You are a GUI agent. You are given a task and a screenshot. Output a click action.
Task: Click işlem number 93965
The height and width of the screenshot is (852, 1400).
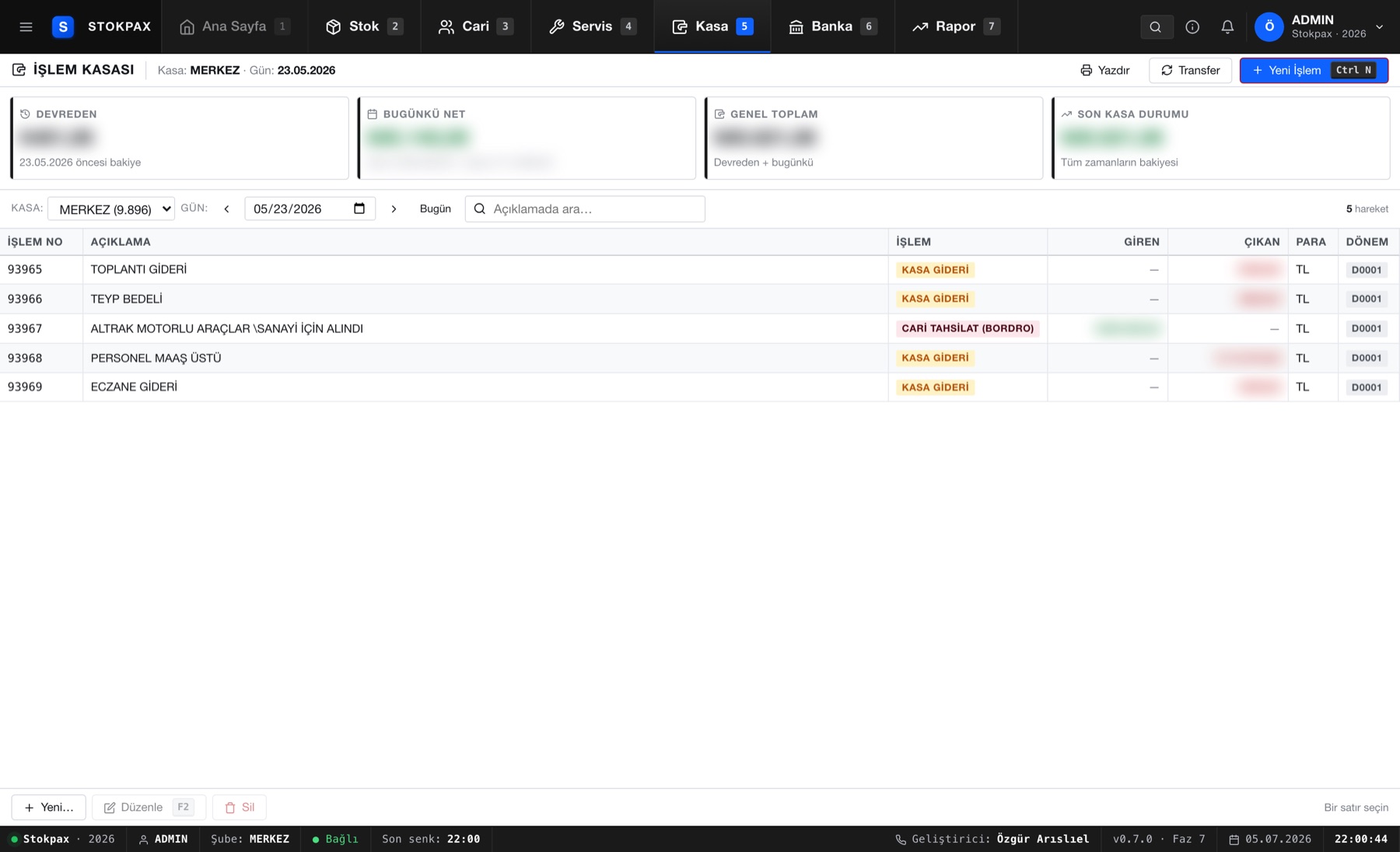pos(25,270)
